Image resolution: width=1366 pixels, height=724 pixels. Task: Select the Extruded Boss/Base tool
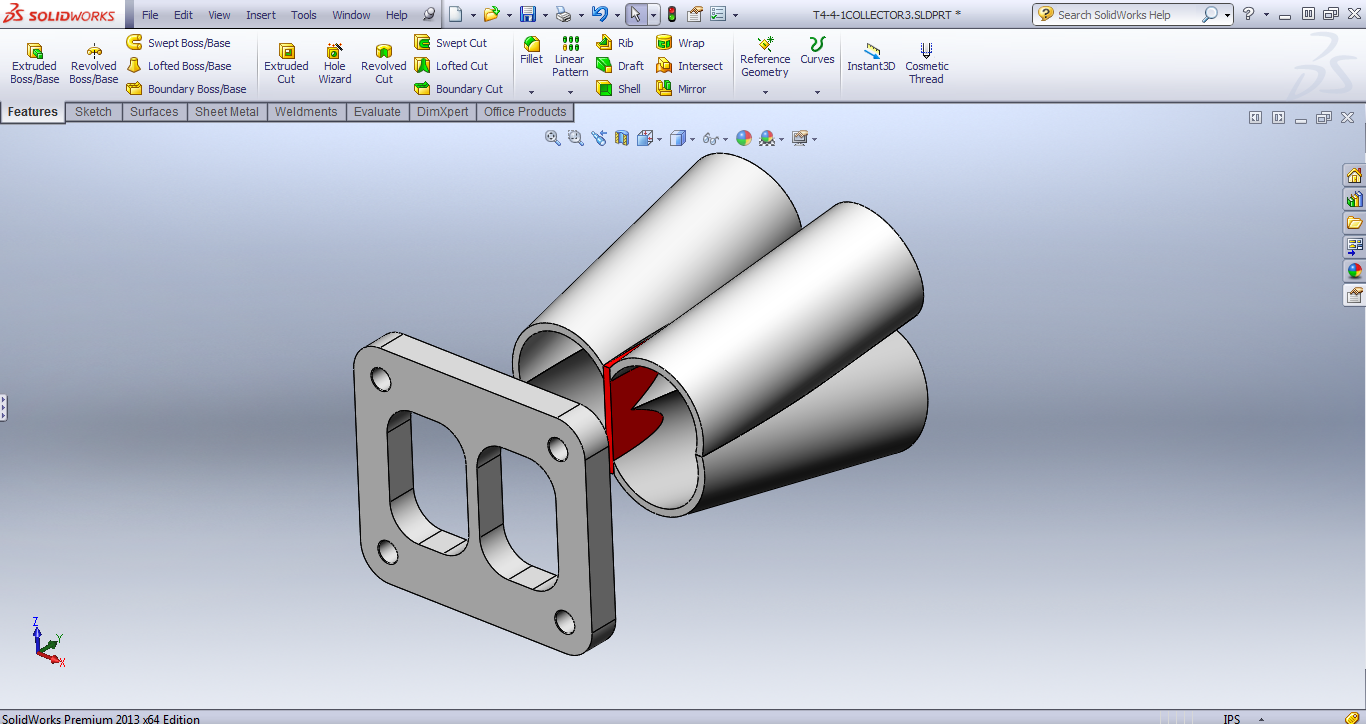click(34, 64)
